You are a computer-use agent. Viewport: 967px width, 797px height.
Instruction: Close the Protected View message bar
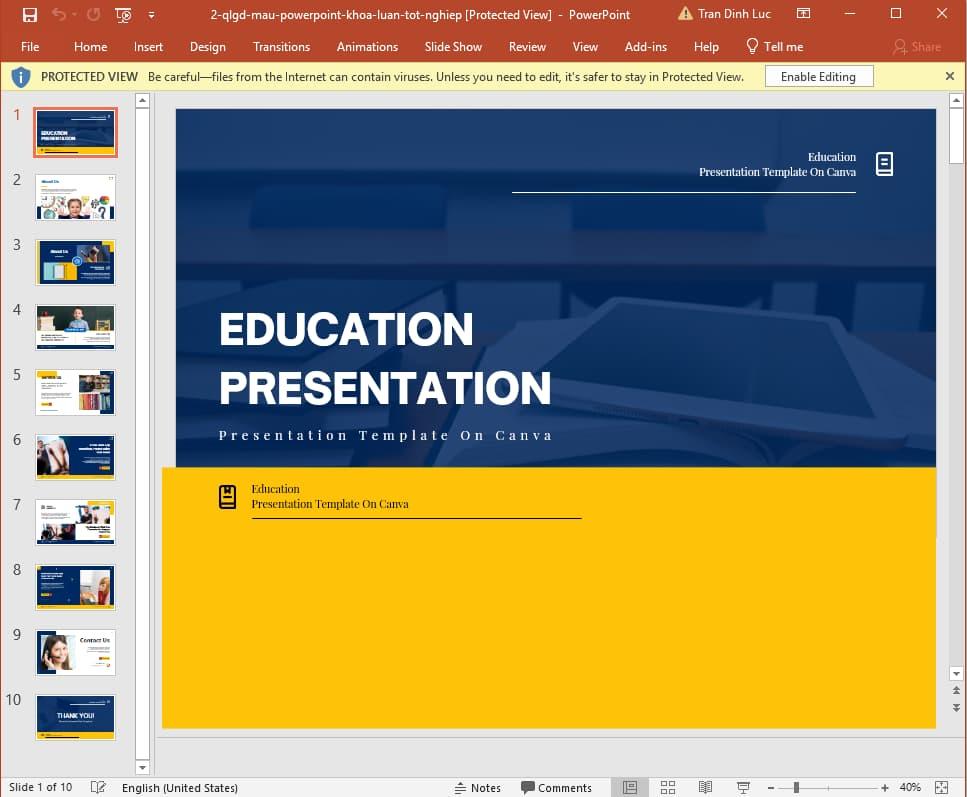(949, 77)
